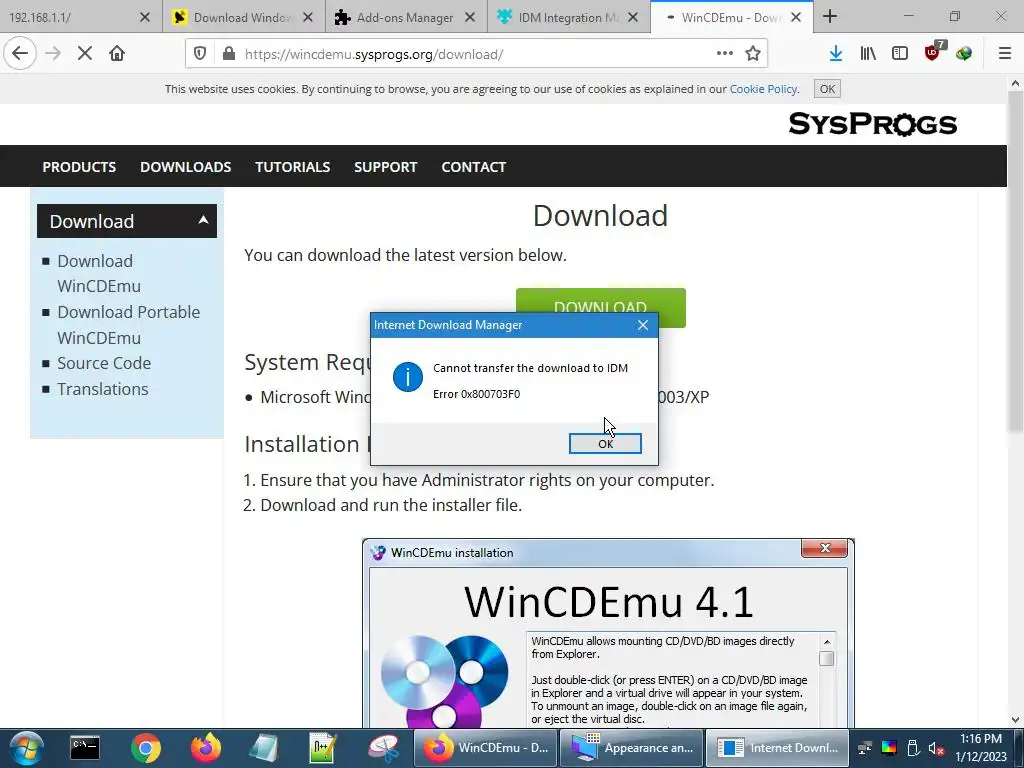The width and height of the screenshot is (1024, 768).
Task: Open the taskbar clock showing 1:16 PM
Action: pos(980,748)
